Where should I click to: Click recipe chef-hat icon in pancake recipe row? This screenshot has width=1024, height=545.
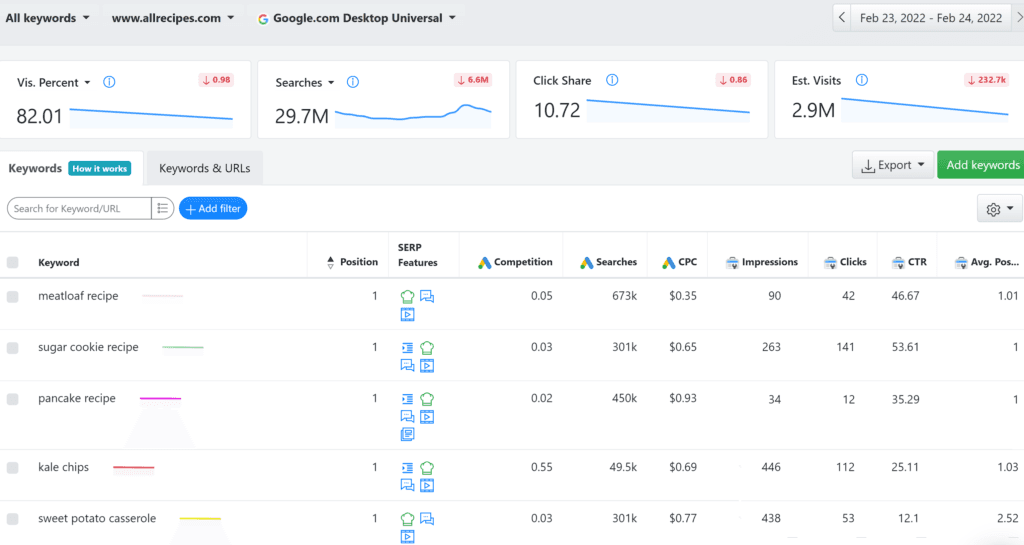427,399
